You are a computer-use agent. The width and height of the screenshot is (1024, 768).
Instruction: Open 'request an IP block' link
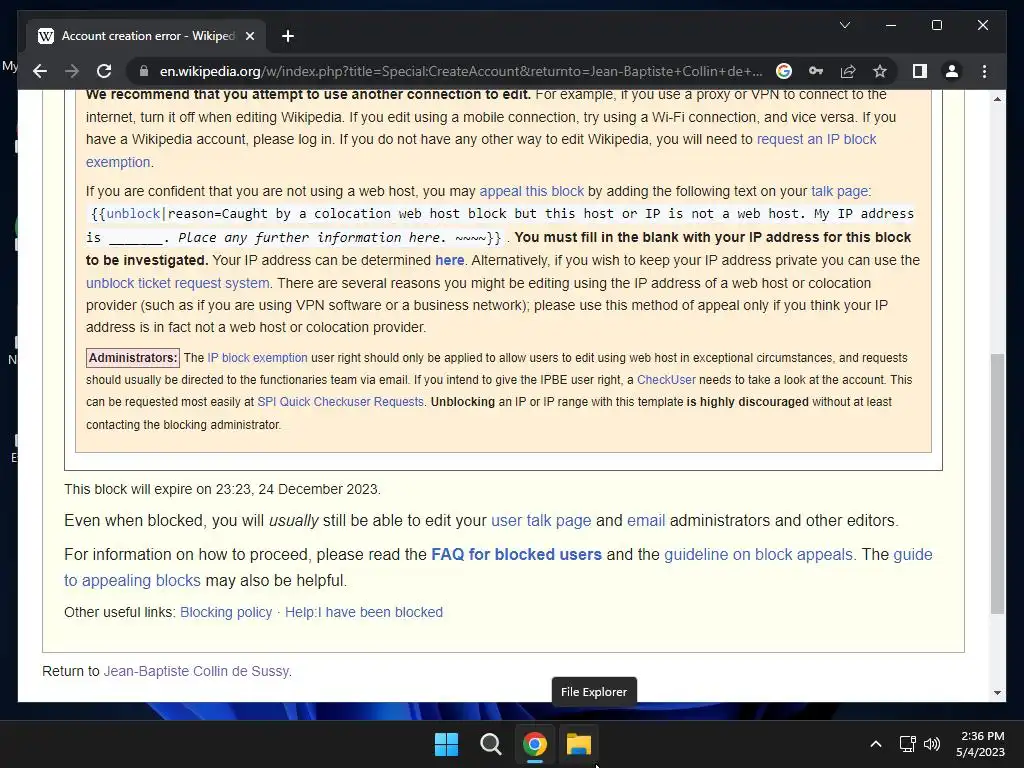[x=816, y=139]
